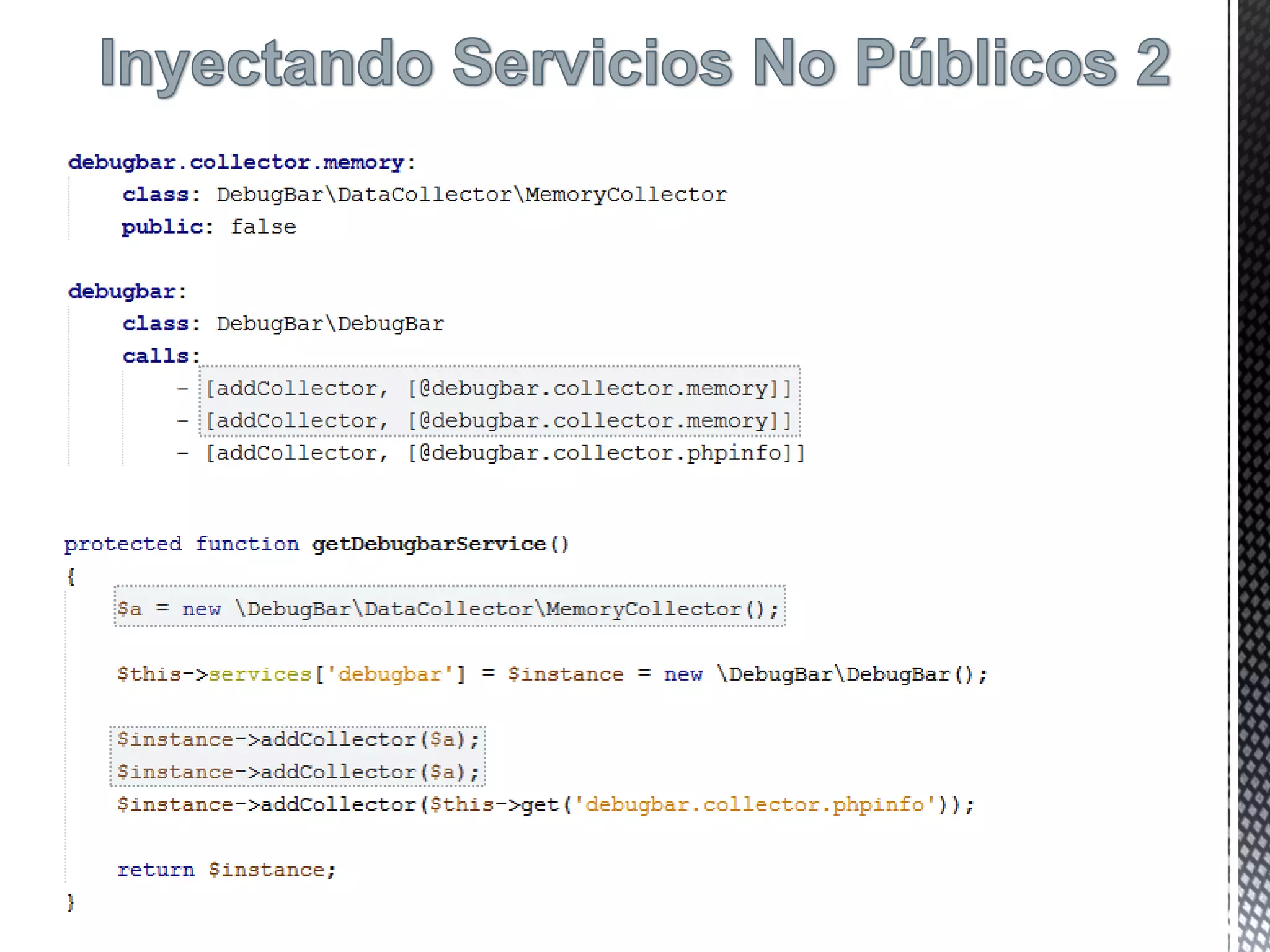1270x952 pixels.
Task: Click the first $instance->addCollector($a) line
Action: point(298,739)
